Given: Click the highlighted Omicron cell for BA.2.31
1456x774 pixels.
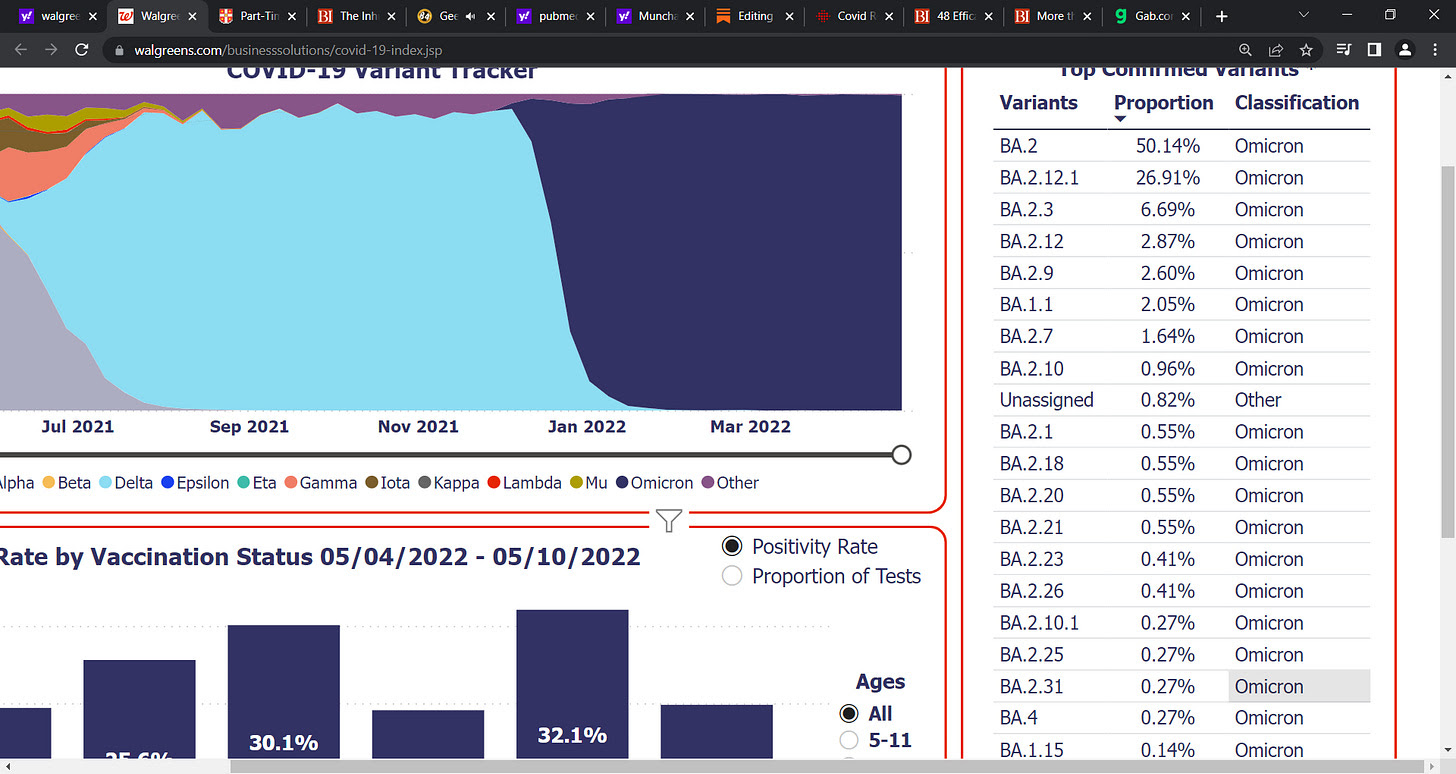Looking at the screenshot, I should pos(1299,686).
